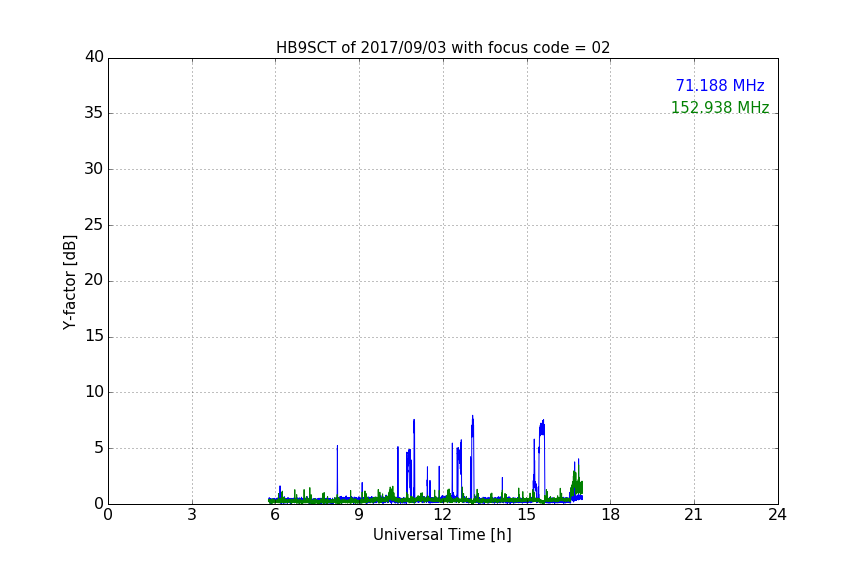Click the x-axis tick label '24'
Viewport: 864px width, 576px height.
coord(778,515)
